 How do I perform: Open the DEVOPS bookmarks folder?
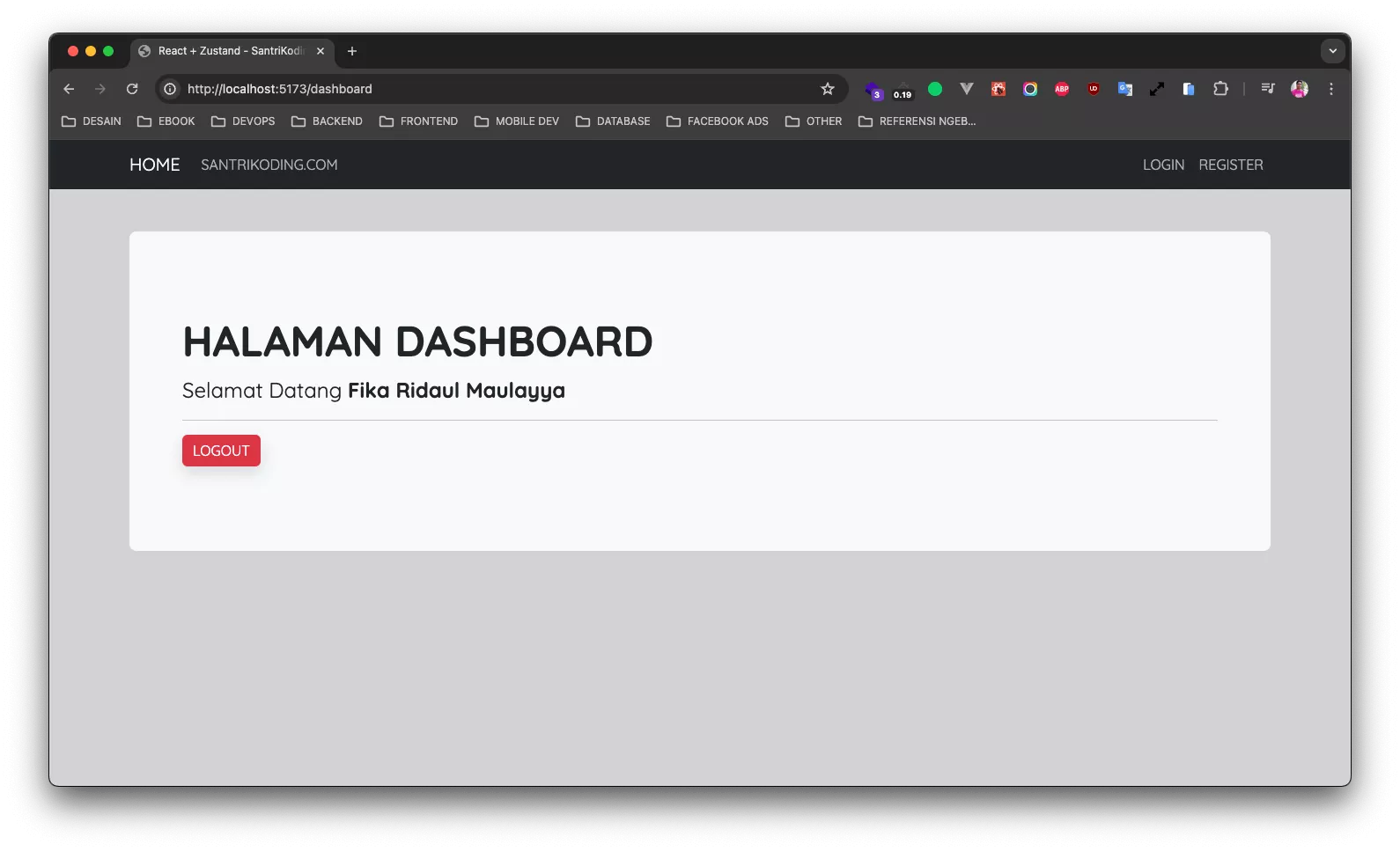(x=243, y=121)
